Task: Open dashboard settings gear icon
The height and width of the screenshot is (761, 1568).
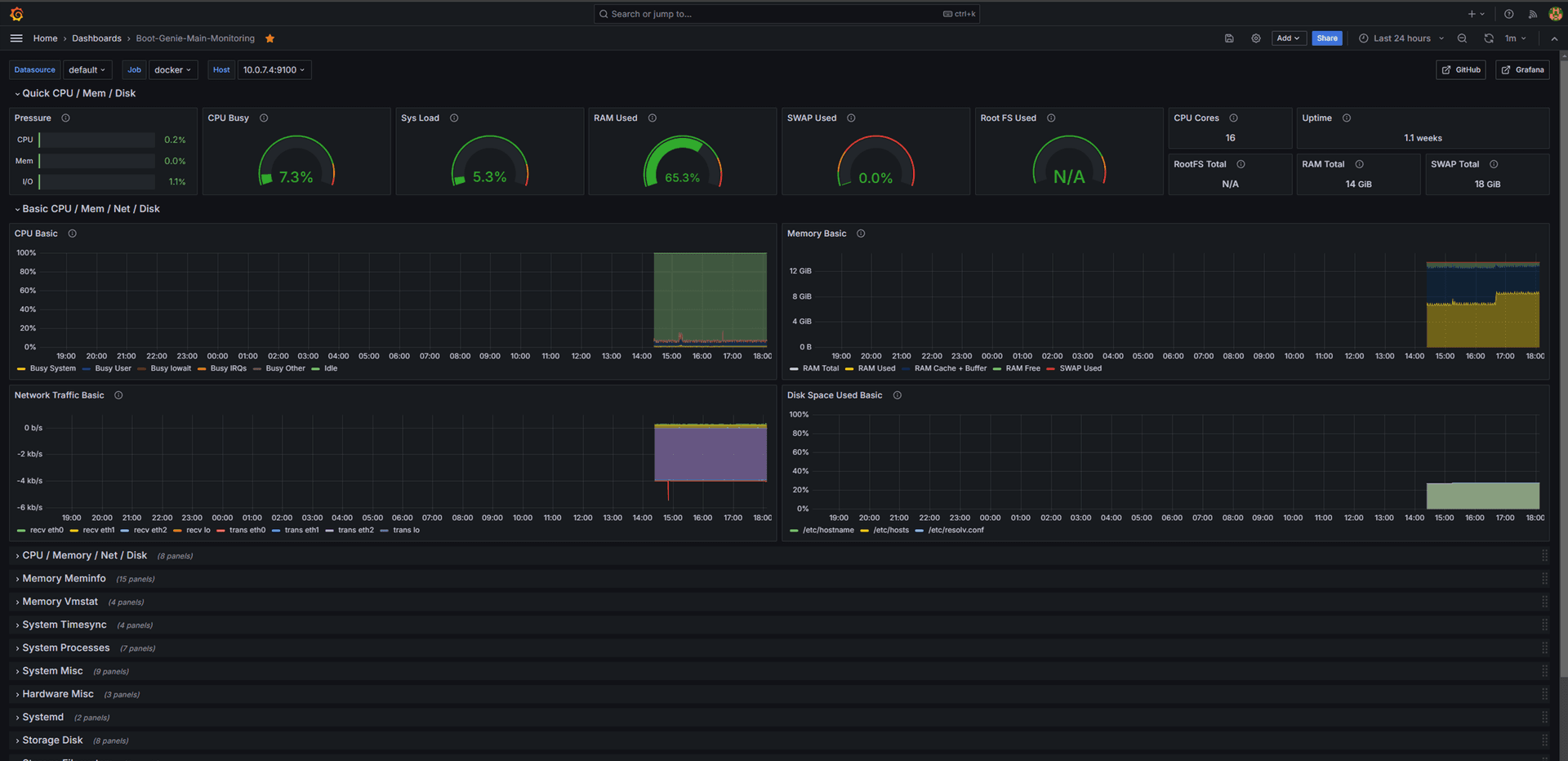Action: pos(1256,38)
